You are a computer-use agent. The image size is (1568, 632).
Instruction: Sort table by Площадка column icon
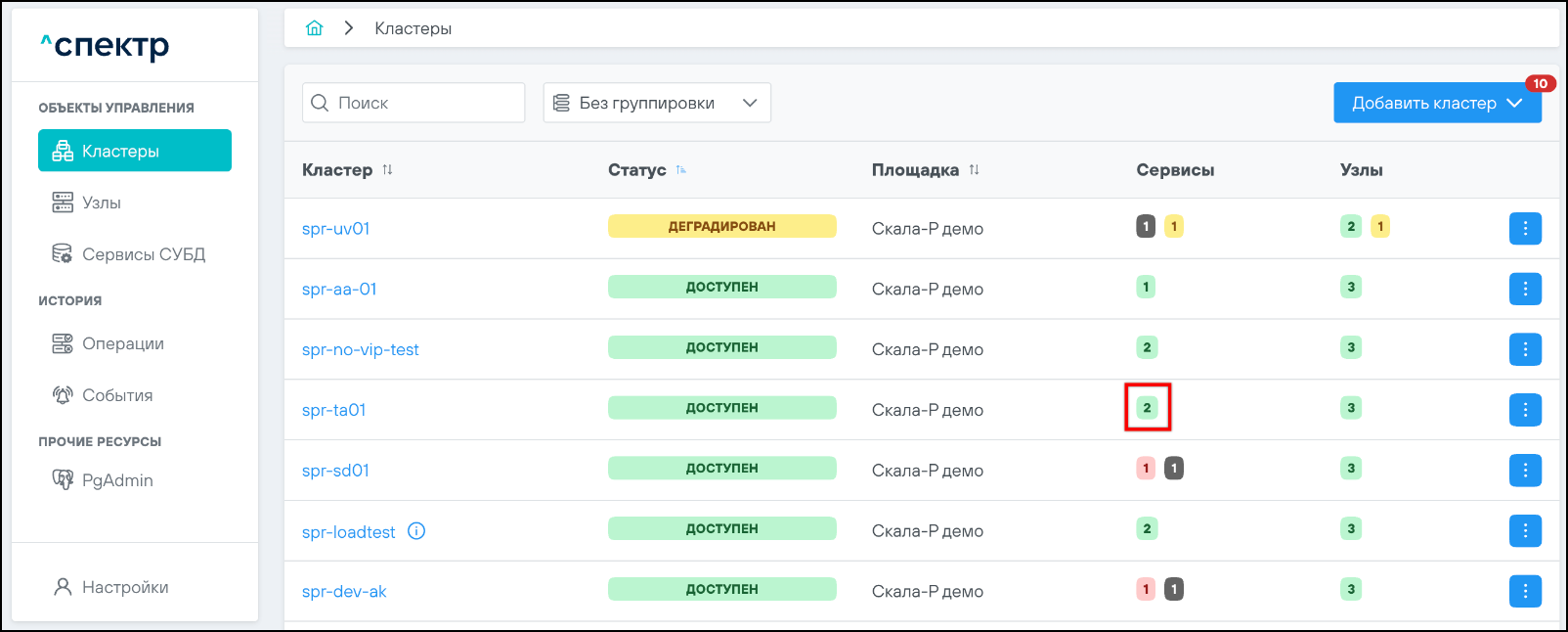tap(974, 170)
